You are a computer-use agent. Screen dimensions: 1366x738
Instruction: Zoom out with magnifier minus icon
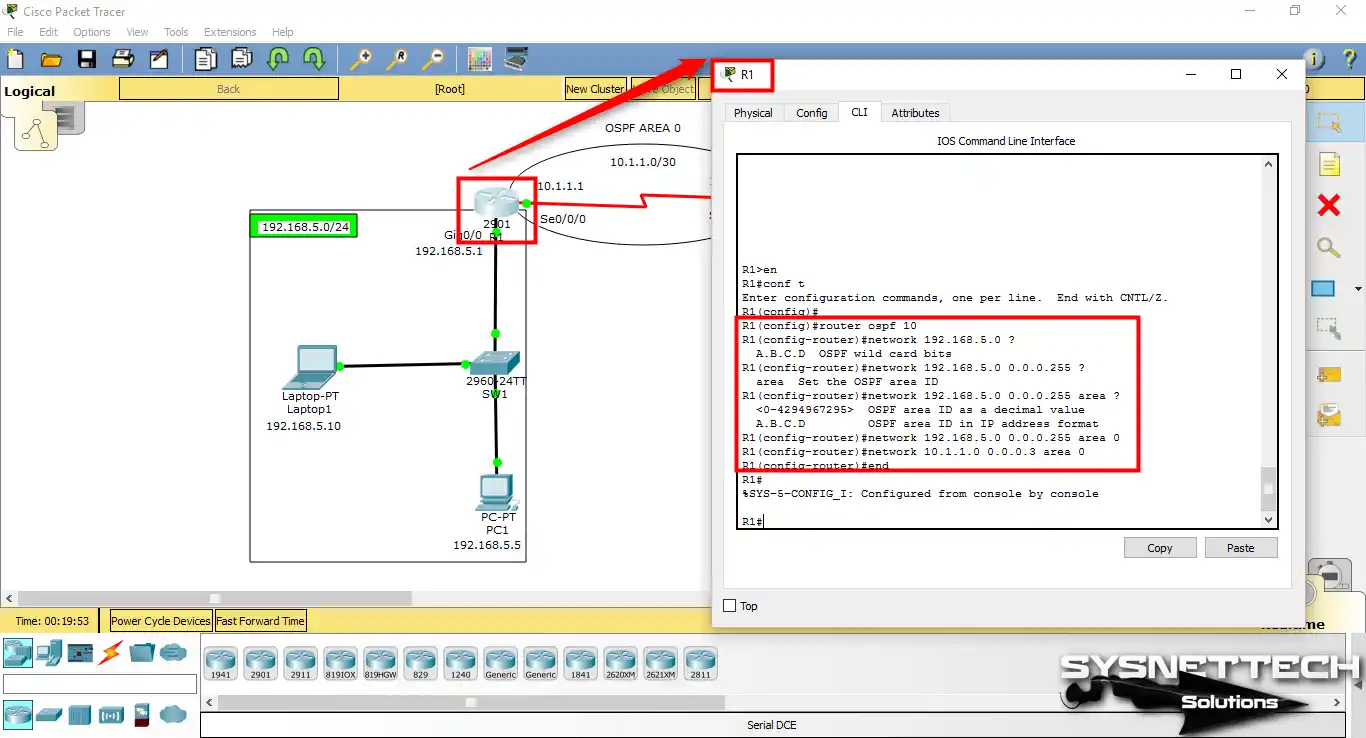(x=433, y=60)
